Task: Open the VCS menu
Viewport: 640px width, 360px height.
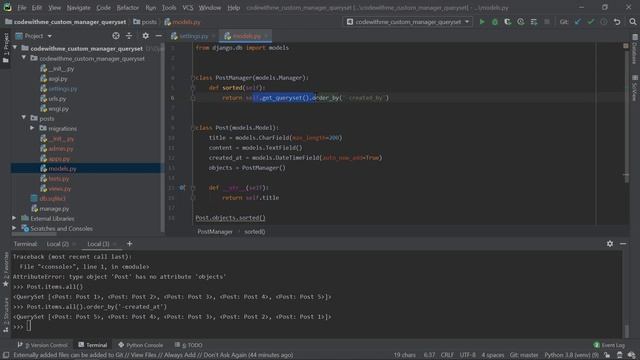Action: point(187,8)
